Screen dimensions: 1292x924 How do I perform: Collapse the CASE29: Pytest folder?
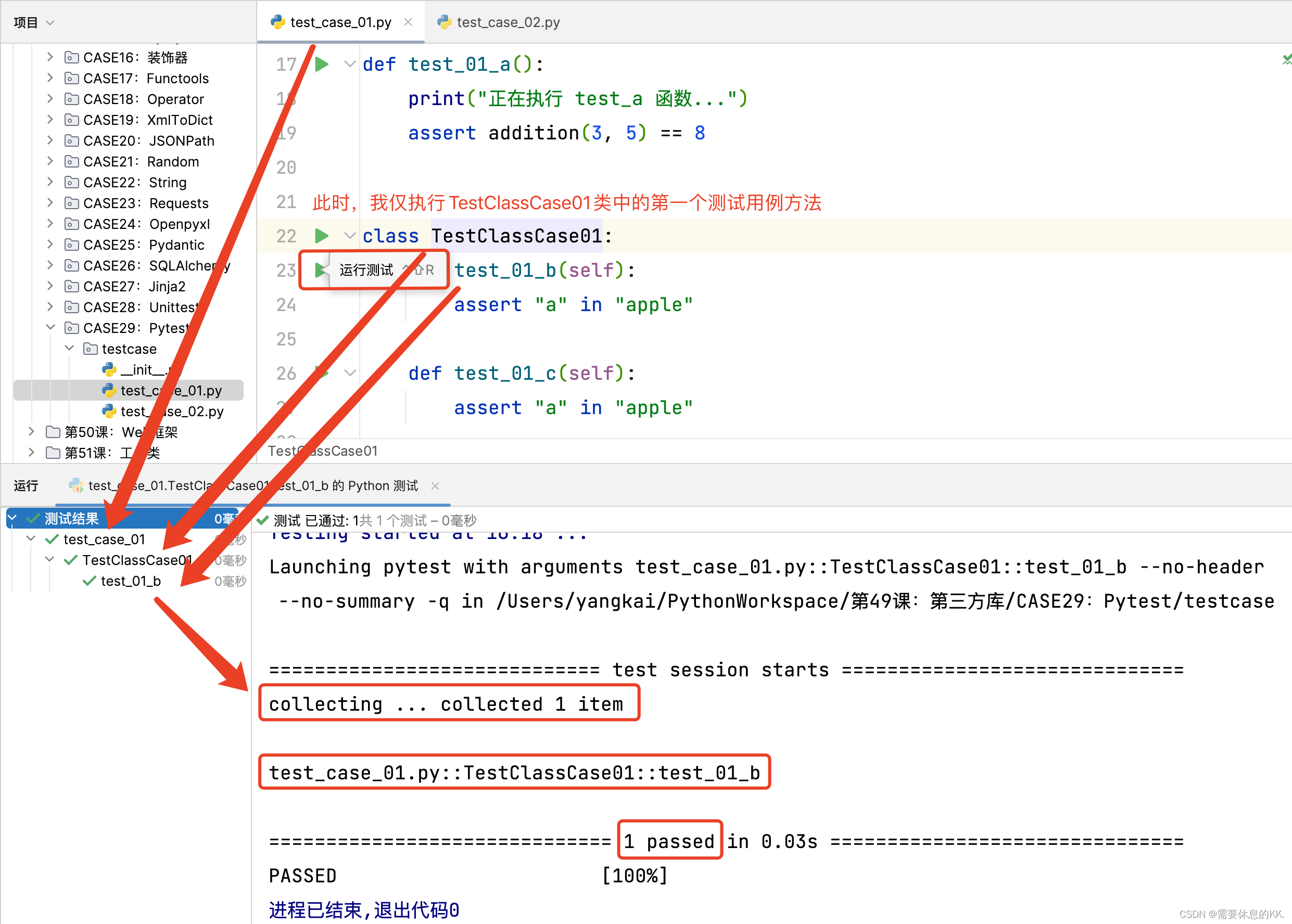click(50, 327)
